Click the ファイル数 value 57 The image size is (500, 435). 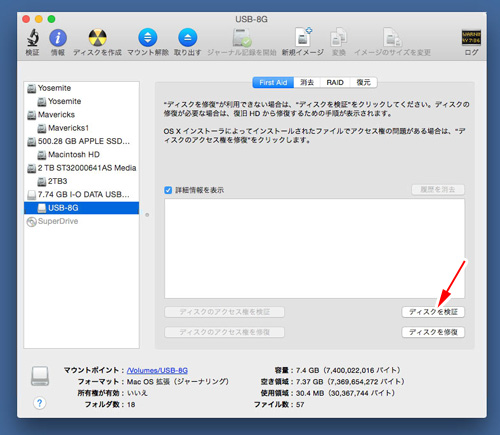(x=300, y=405)
